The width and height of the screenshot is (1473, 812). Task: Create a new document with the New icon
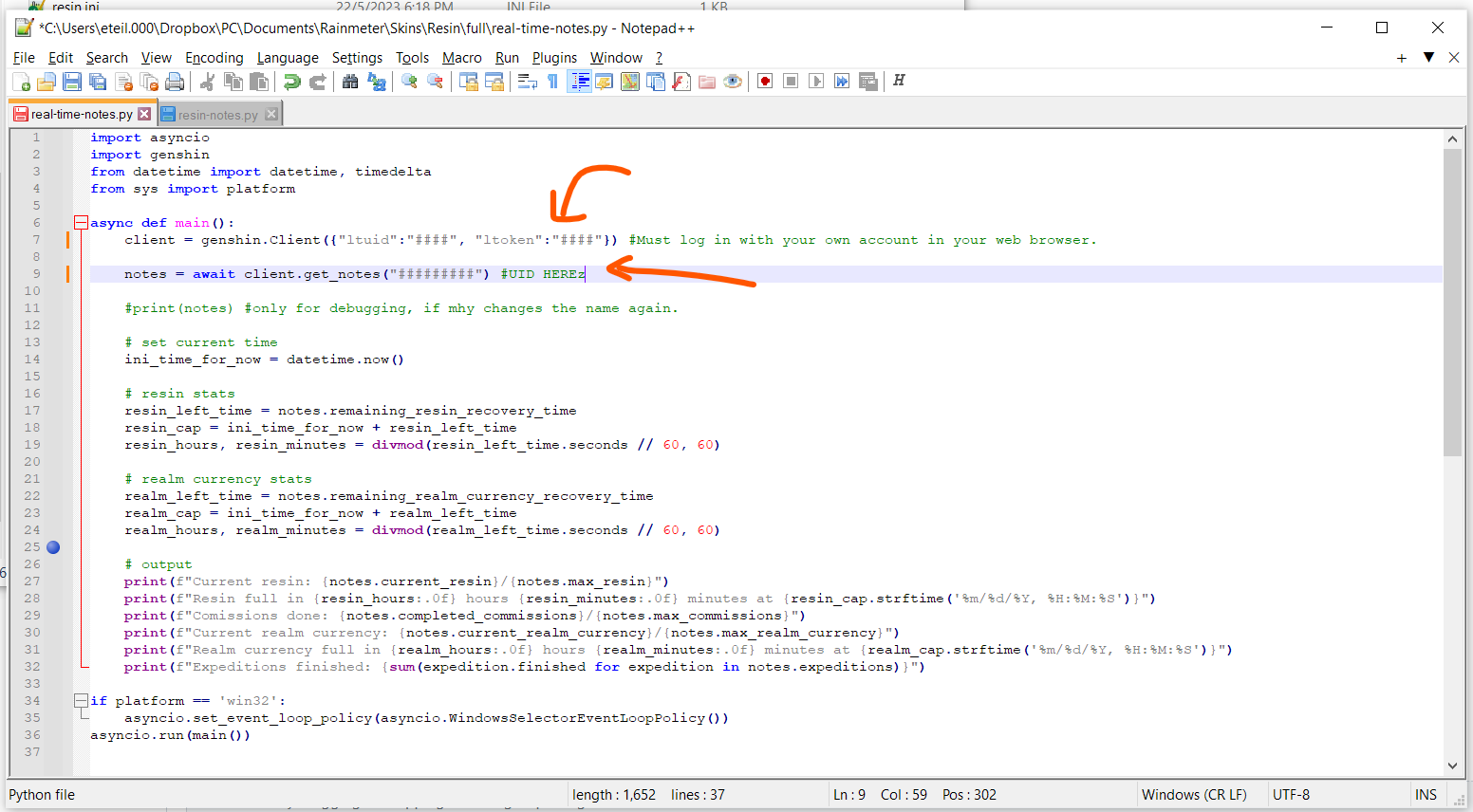click(x=21, y=82)
